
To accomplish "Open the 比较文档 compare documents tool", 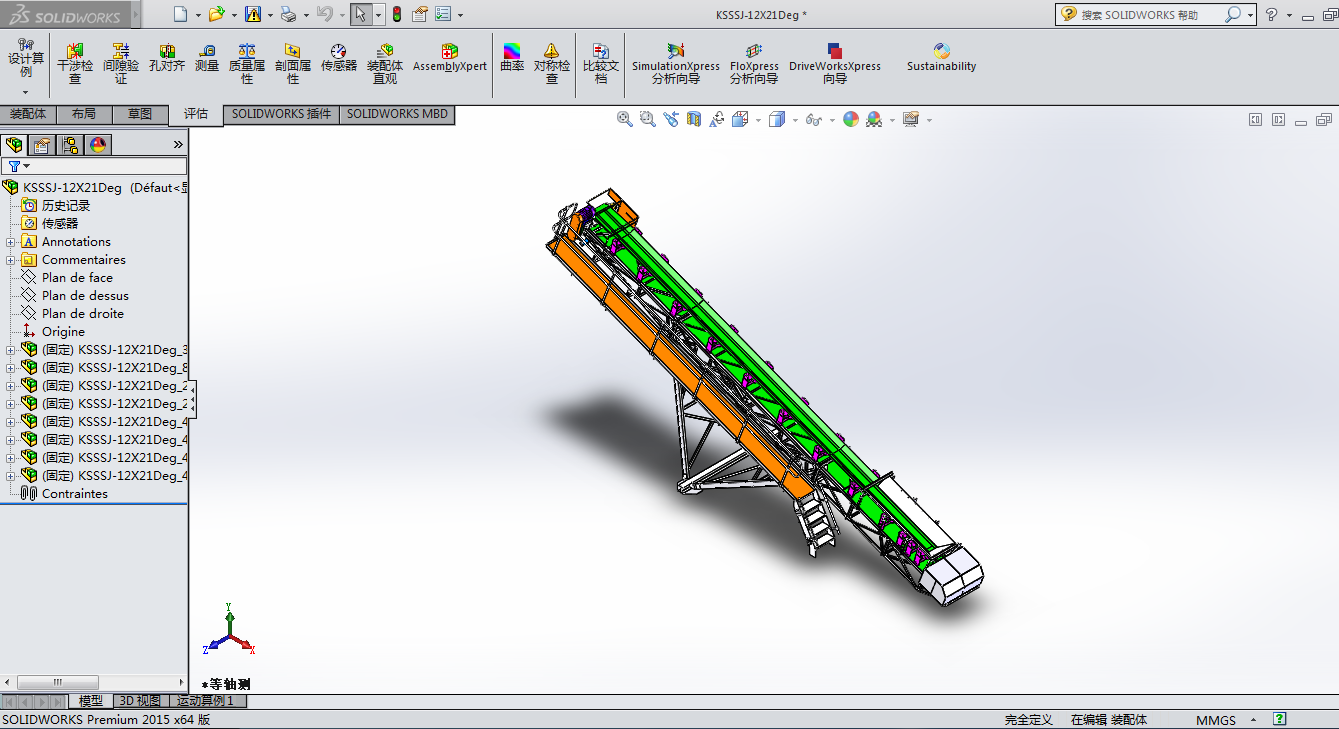I will point(601,63).
